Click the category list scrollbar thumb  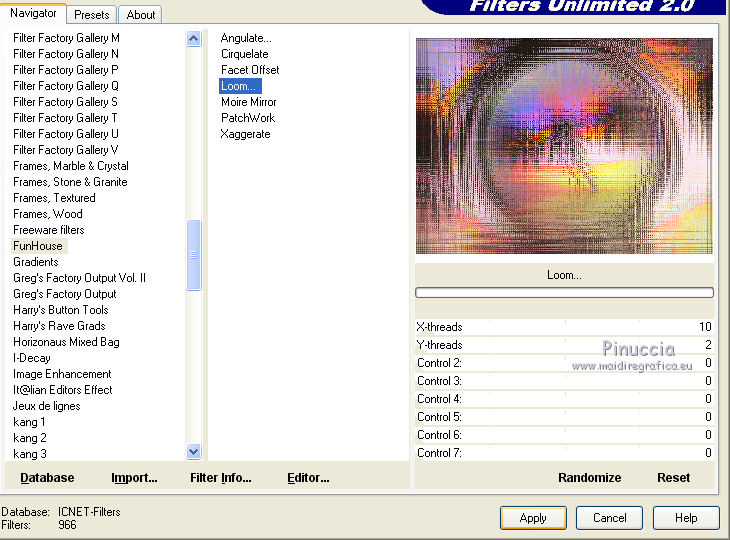point(194,255)
